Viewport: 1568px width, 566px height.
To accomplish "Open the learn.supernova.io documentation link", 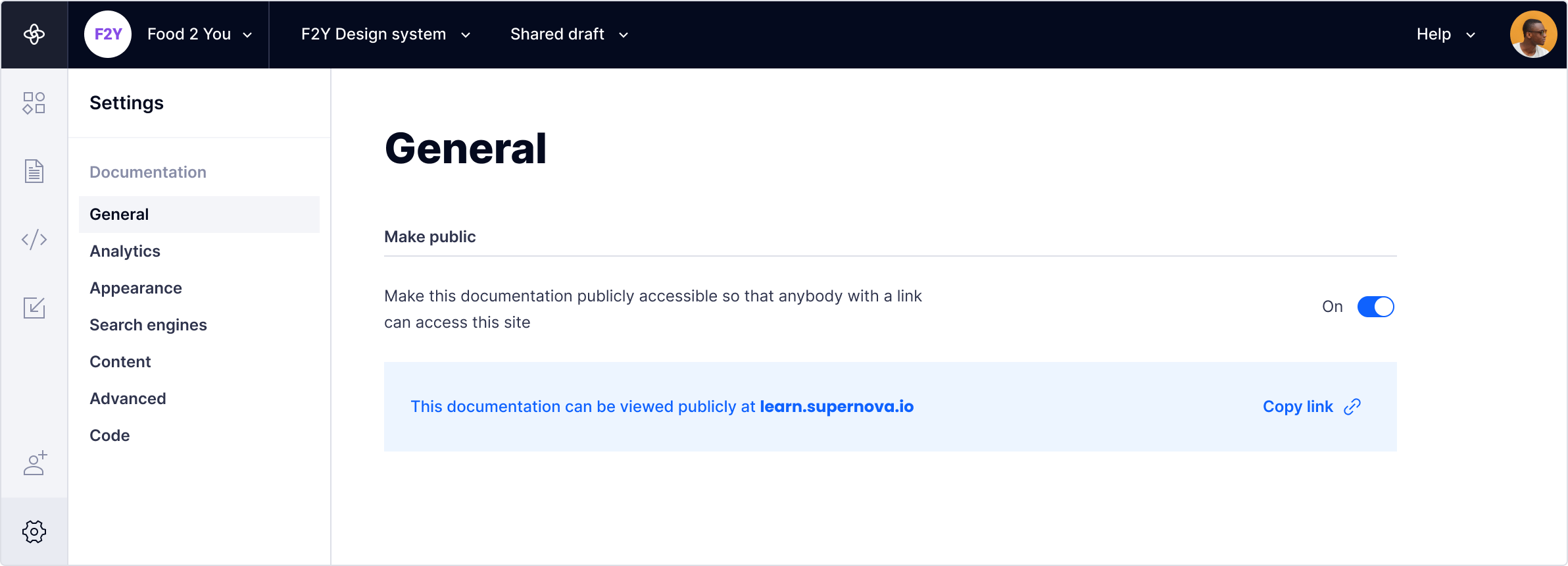I will click(837, 407).
